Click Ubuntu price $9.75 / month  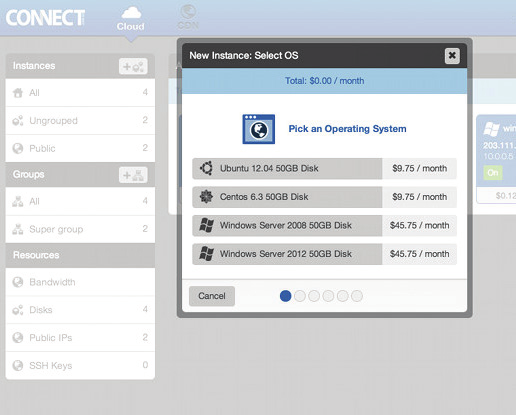420,168
